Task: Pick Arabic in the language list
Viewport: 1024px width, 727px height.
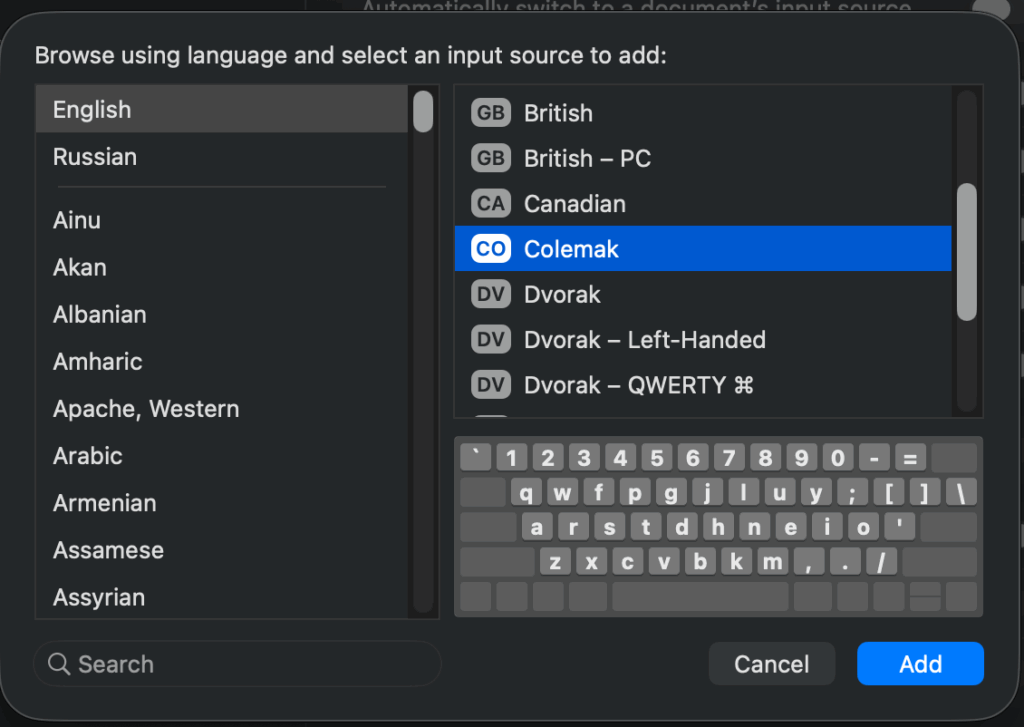Action: 88,456
